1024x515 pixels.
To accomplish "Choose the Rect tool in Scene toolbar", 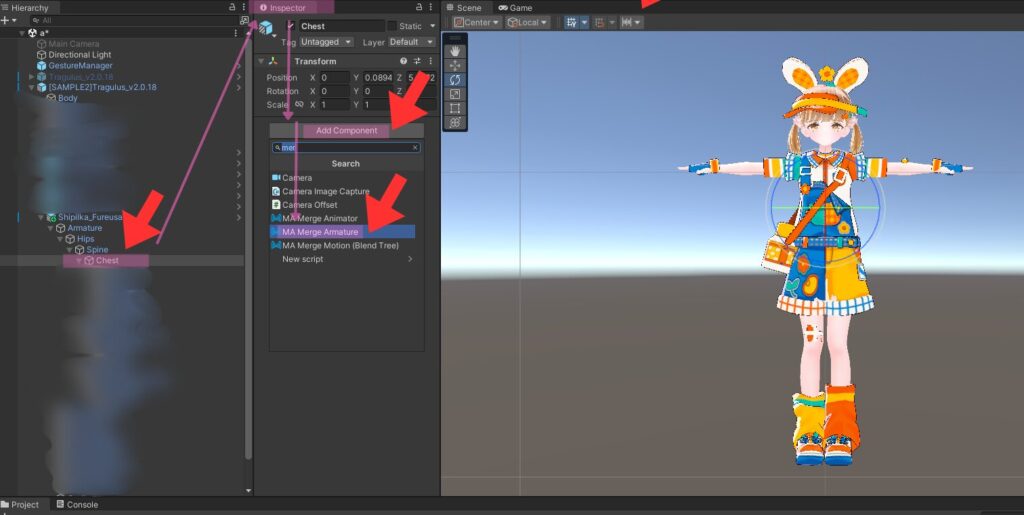I will click(x=455, y=108).
